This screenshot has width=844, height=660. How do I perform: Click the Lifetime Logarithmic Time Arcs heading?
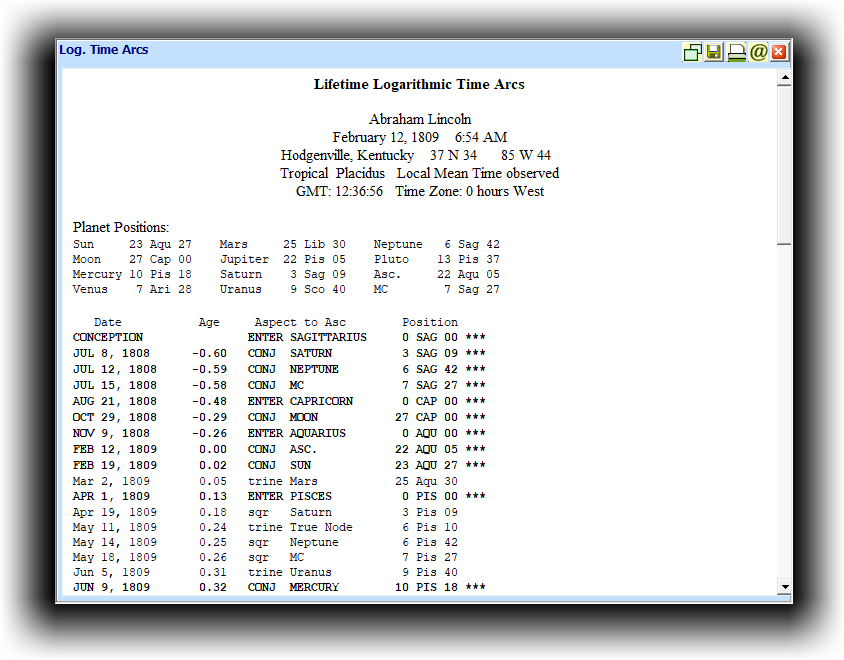[x=419, y=85]
